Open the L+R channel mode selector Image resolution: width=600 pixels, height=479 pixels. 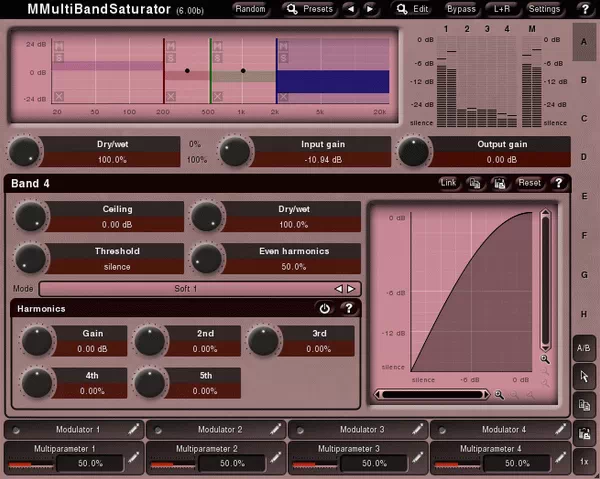pyautogui.click(x=502, y=9)
